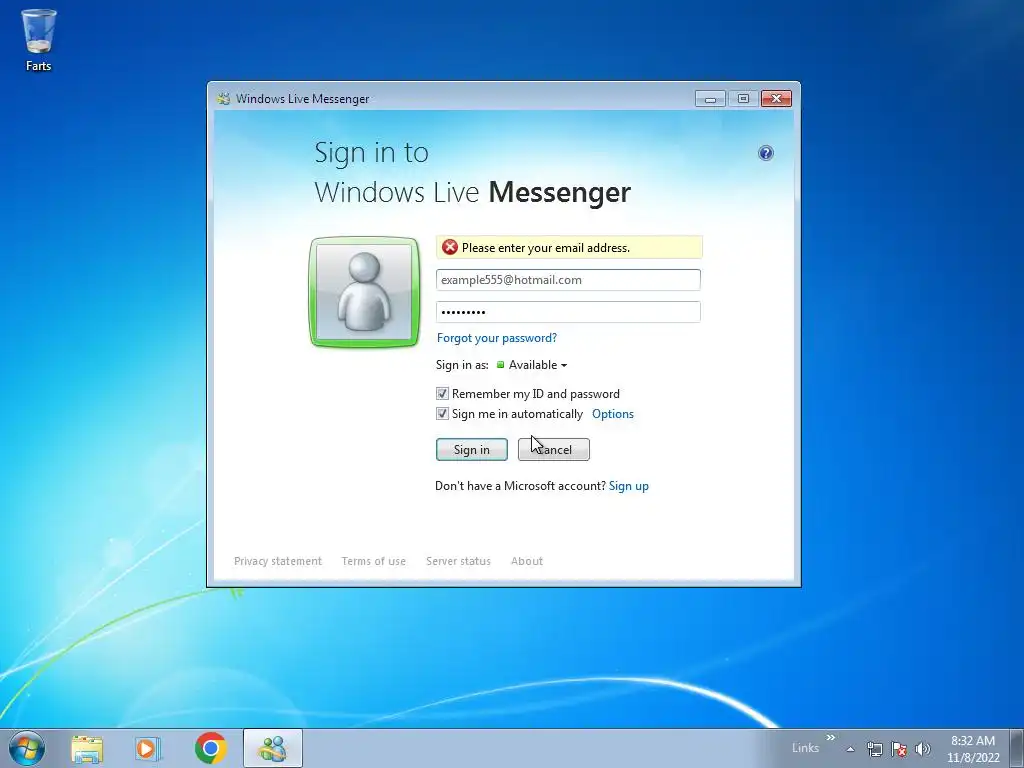The image size is (1024, 768).
Task: Follow the Sign up link
Action: [x=629, y=486]
